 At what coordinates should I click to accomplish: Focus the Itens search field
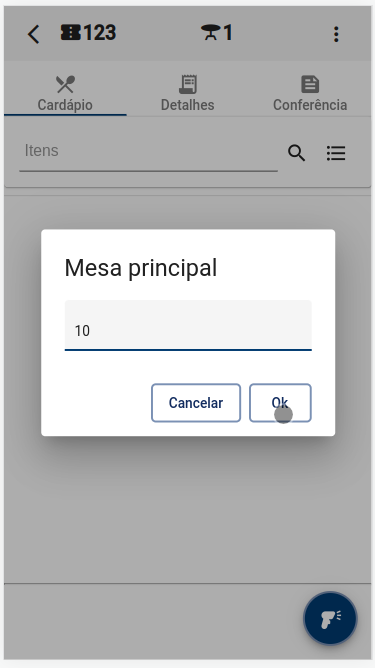[x=148, y=151]
